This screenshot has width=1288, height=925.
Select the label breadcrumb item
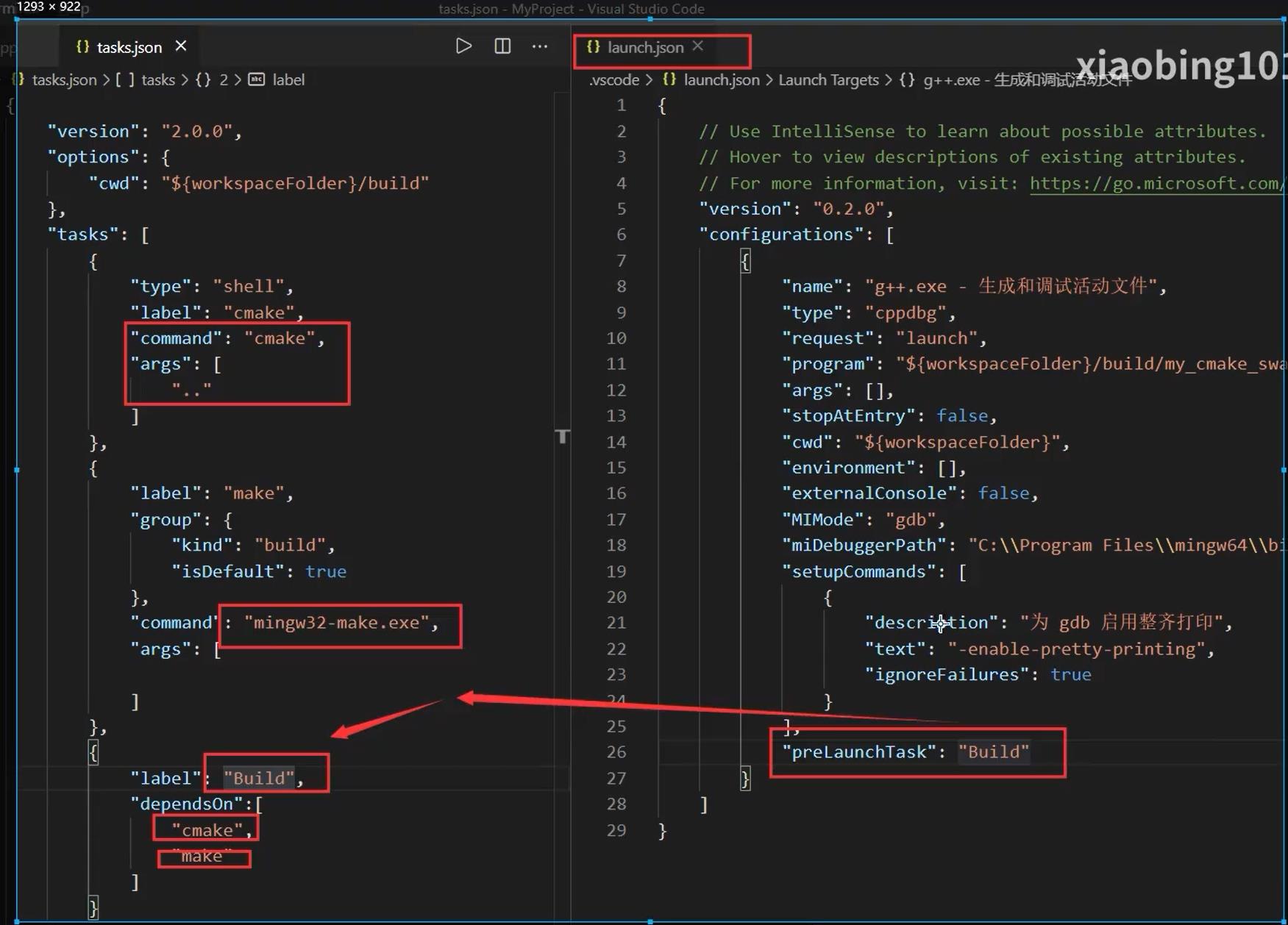(288, 79)
